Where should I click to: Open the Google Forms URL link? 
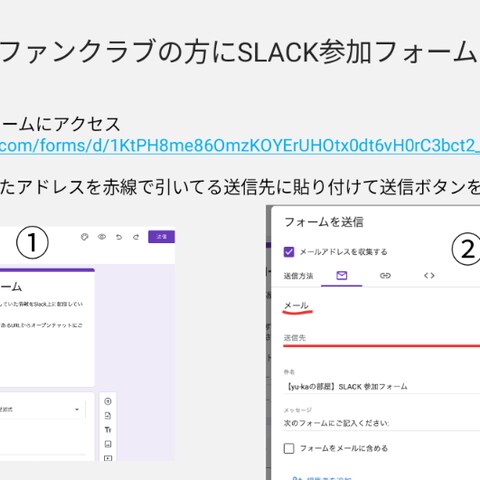(240, 146)
